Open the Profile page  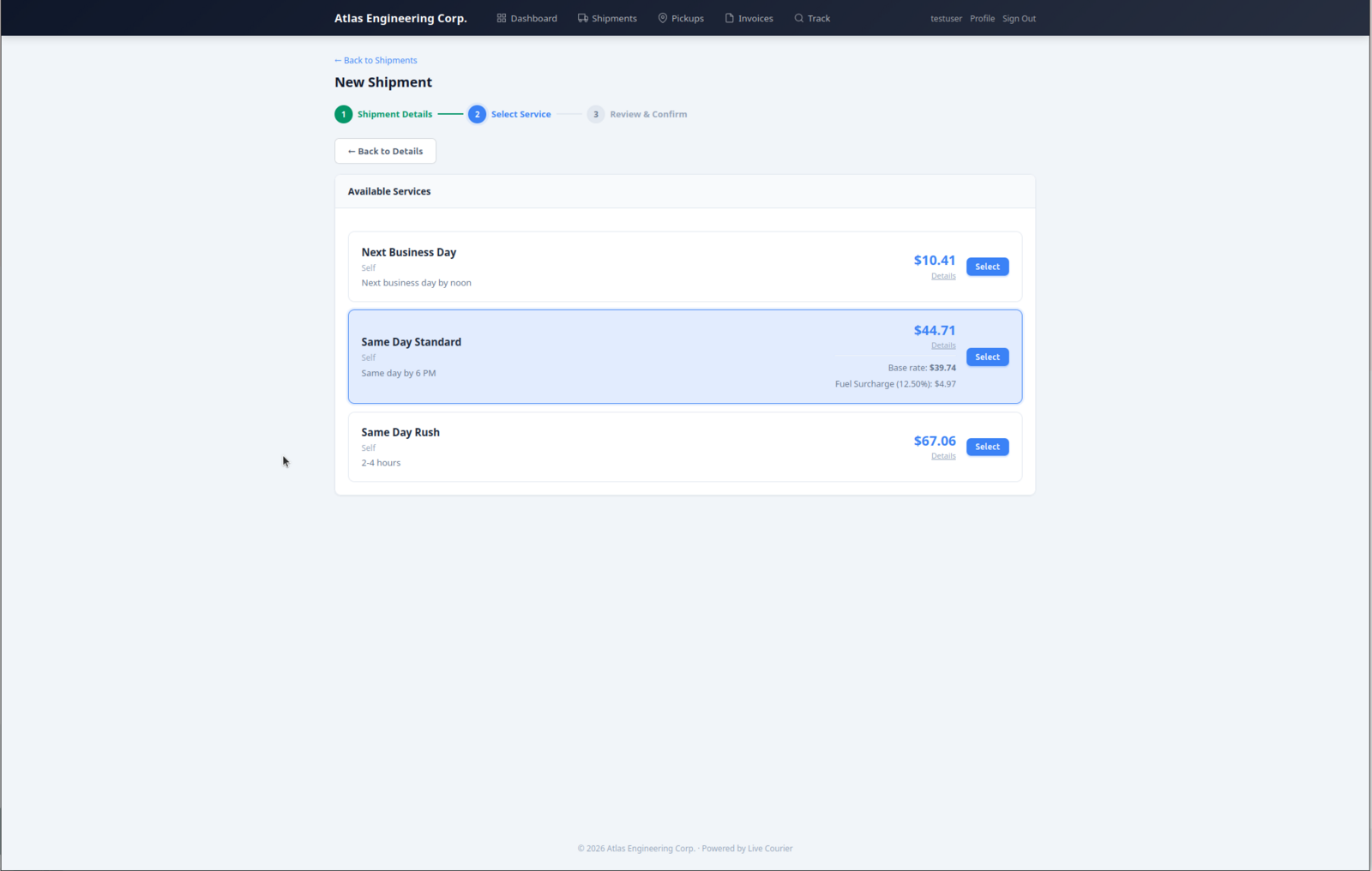pyautogui.click(x=982, y=18)
